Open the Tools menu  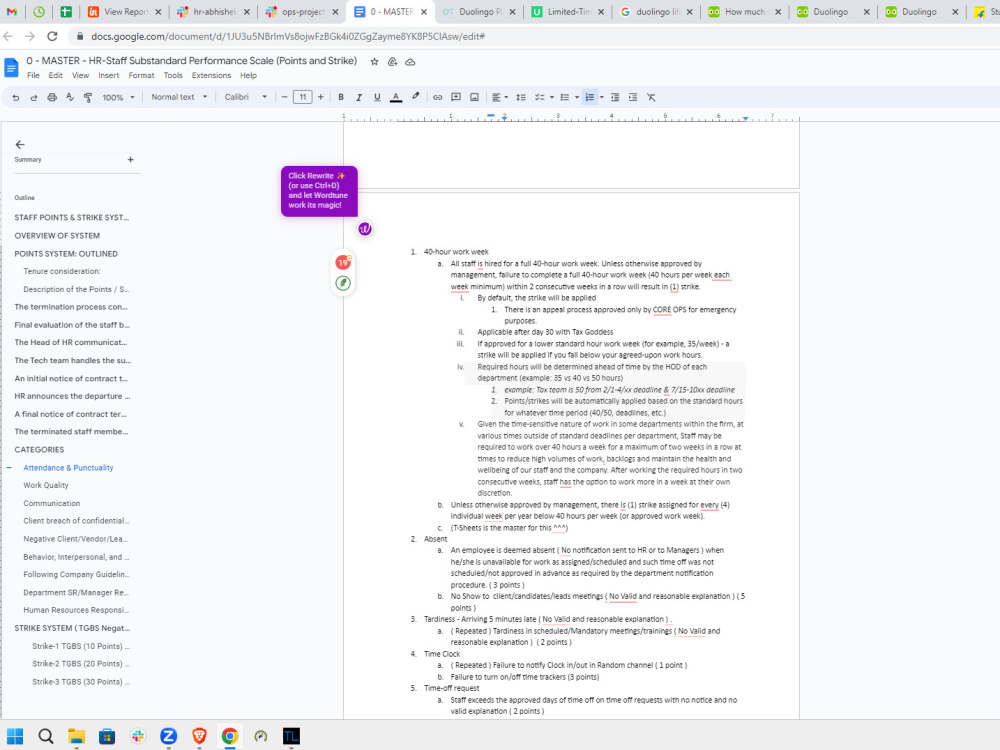[x=173, y=75]
